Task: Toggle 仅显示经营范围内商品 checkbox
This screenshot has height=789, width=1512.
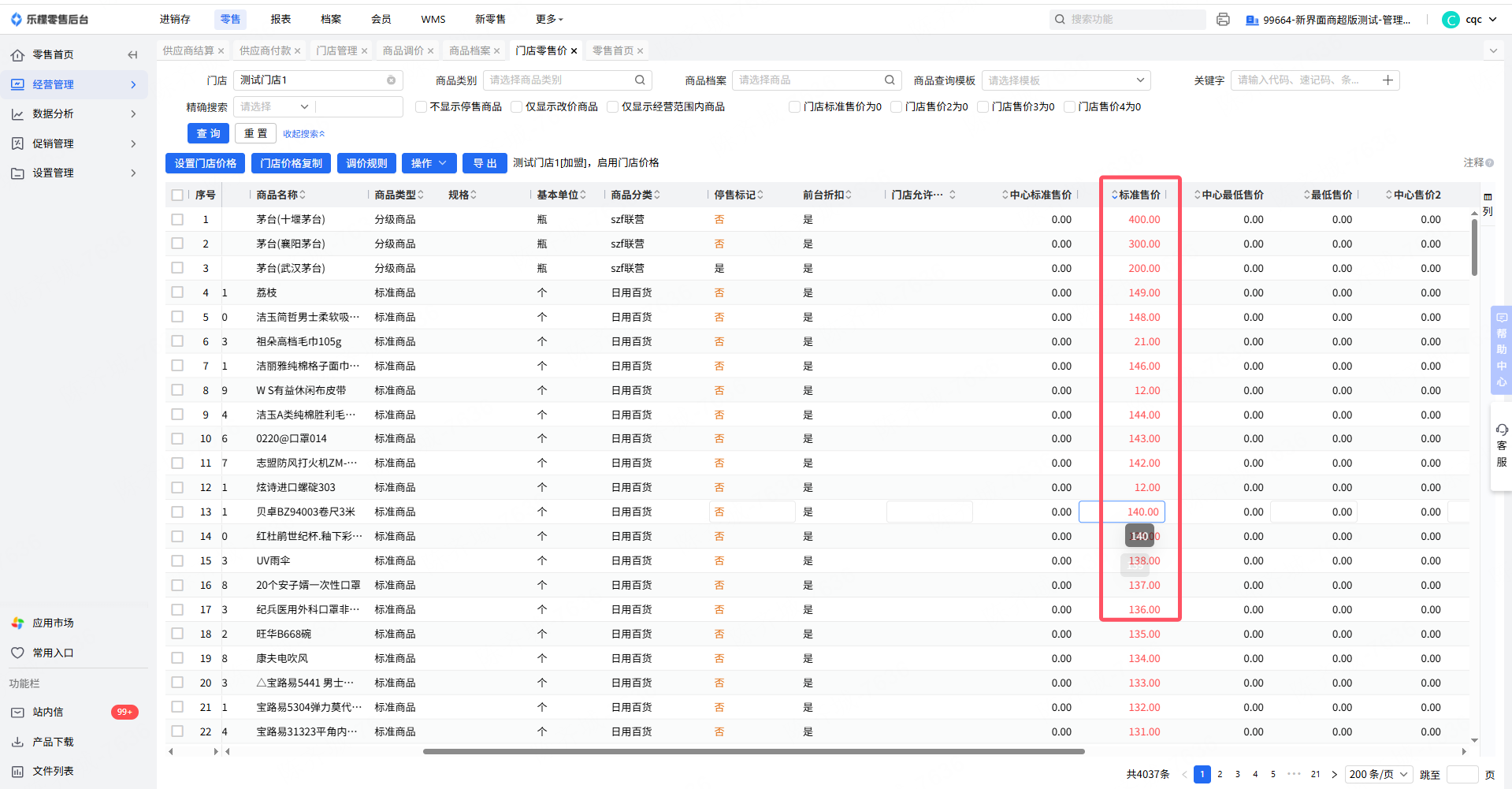Action: 613,107
